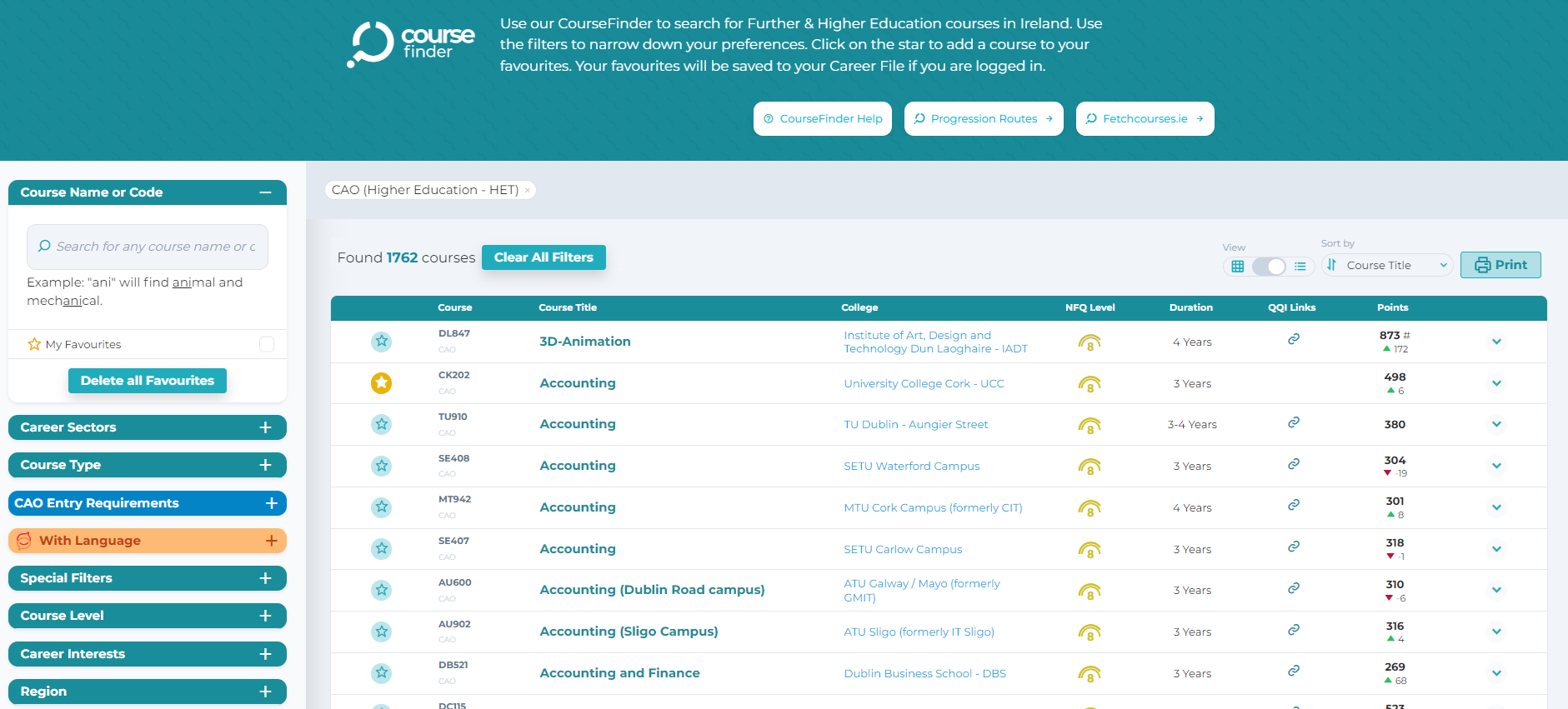Star the AU600 Dublin Road campus course
This screenshot has width=1568, height=709.
coord(382,590)
